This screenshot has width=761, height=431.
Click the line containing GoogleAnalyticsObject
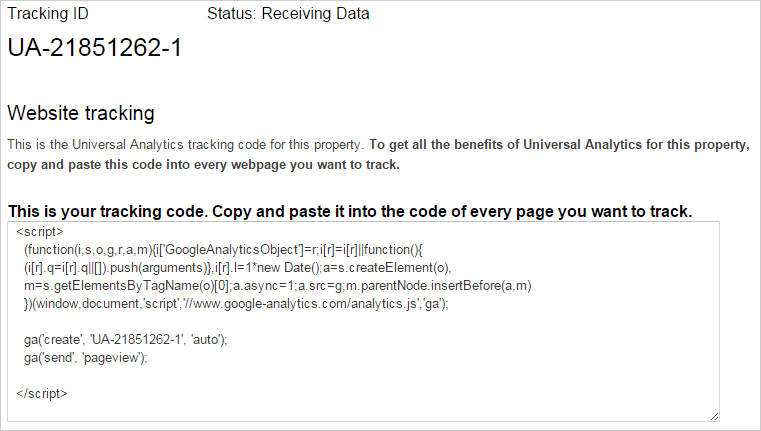[x=223, y=250]
